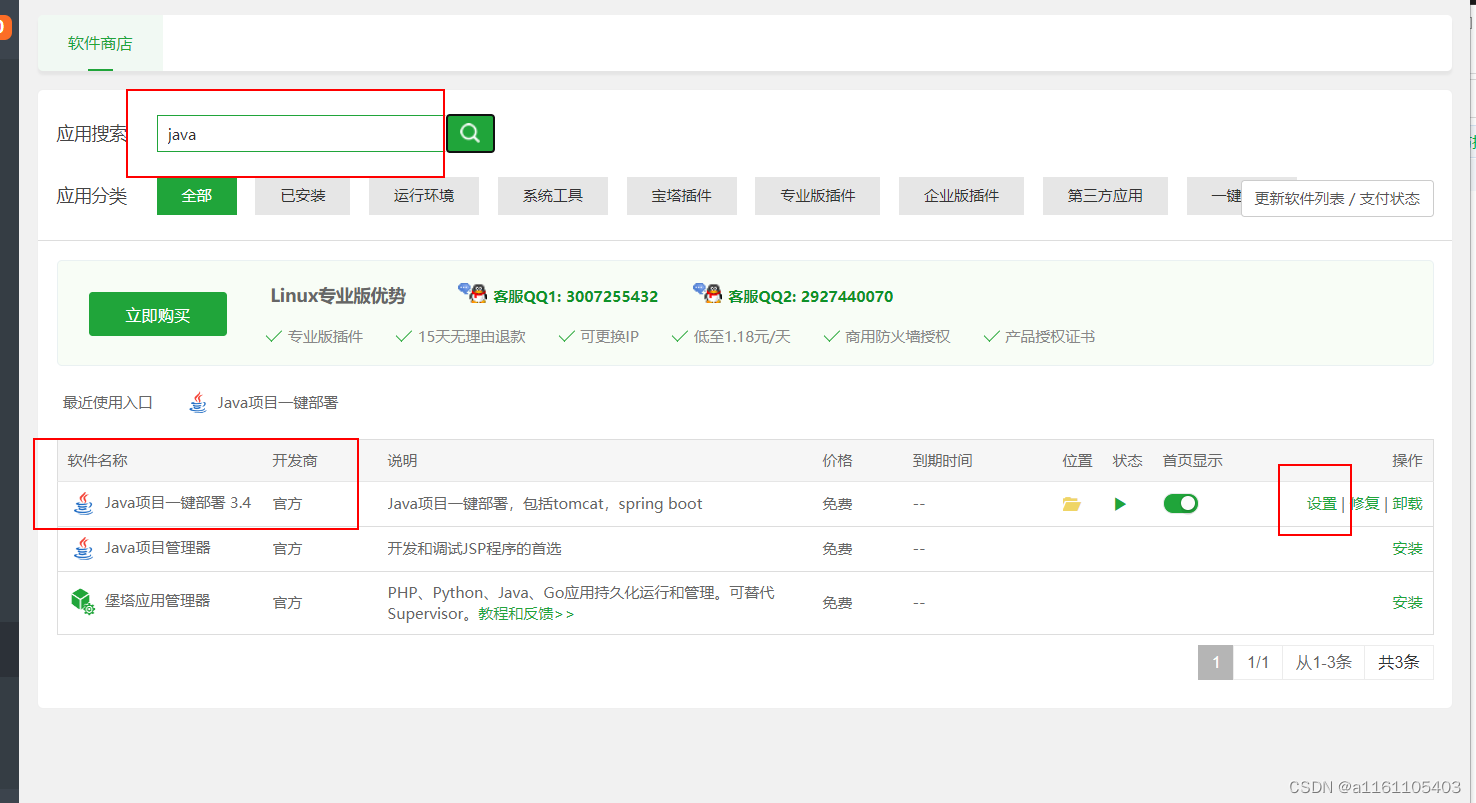
Task: Filter by 宝塔插件 category
Action: 682,196
